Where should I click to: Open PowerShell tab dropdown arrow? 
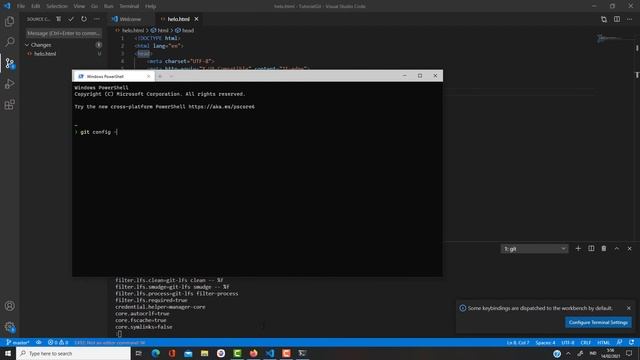tap(171, 76)
